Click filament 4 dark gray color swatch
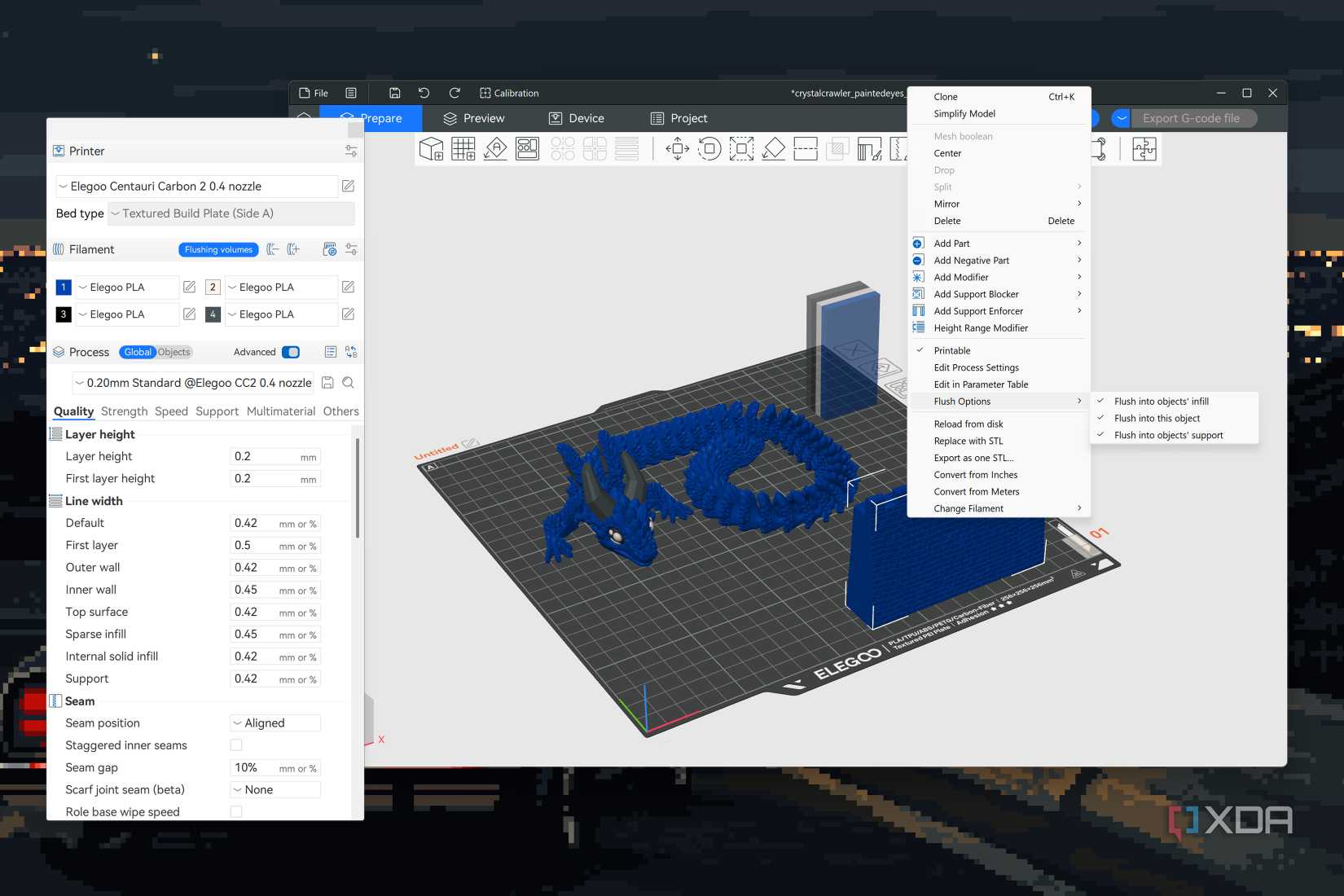 213,314
